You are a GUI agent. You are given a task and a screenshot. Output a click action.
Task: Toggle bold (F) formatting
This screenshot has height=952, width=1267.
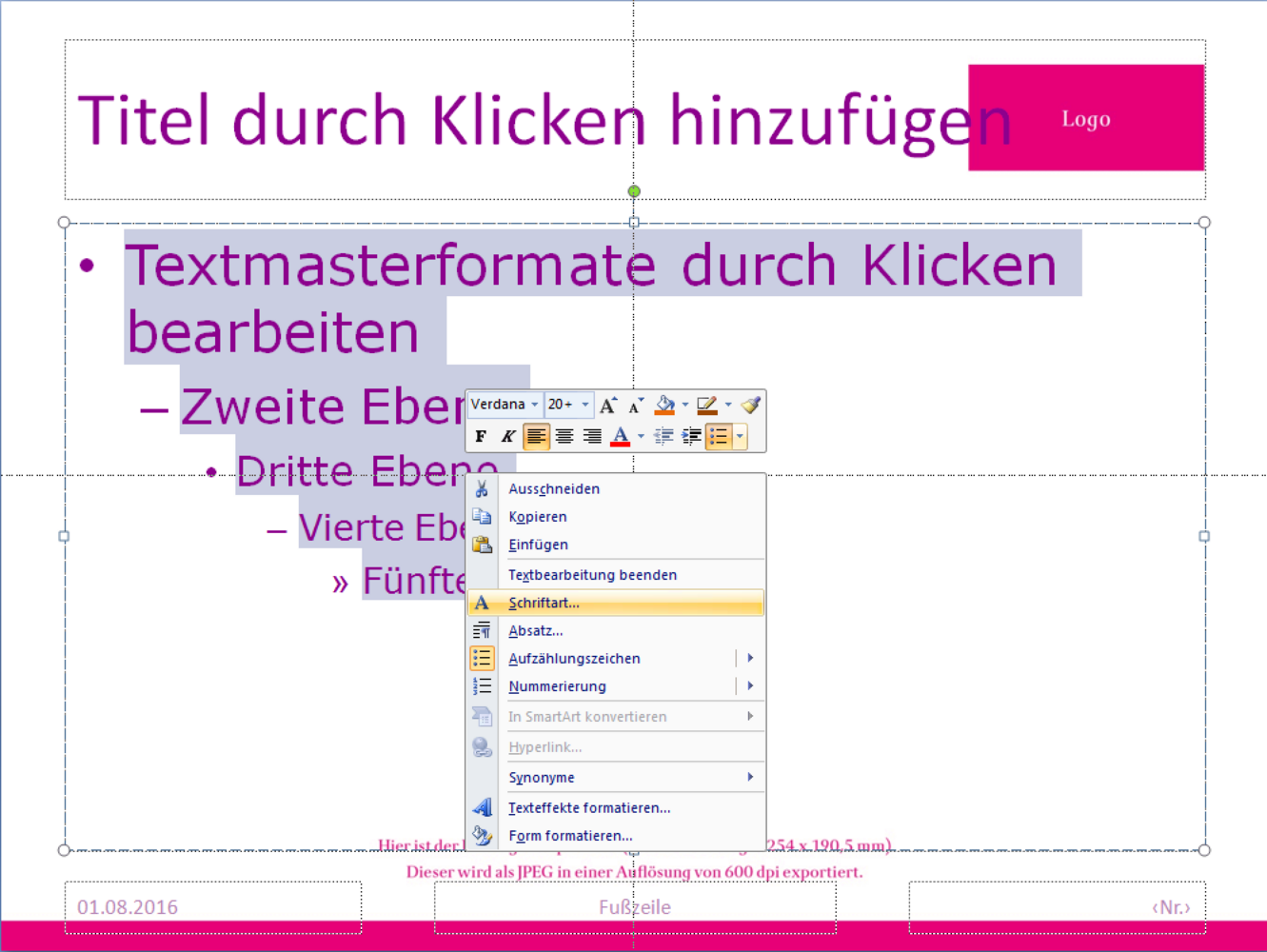point(481,437)
